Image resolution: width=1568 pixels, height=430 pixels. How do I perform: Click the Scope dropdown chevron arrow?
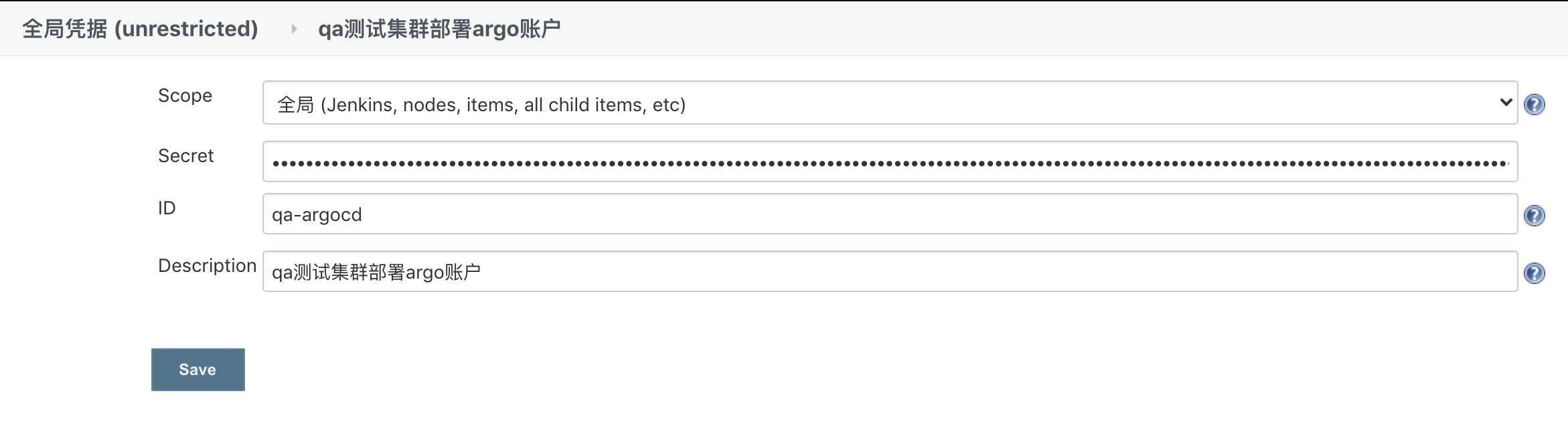coord(1506,102)
